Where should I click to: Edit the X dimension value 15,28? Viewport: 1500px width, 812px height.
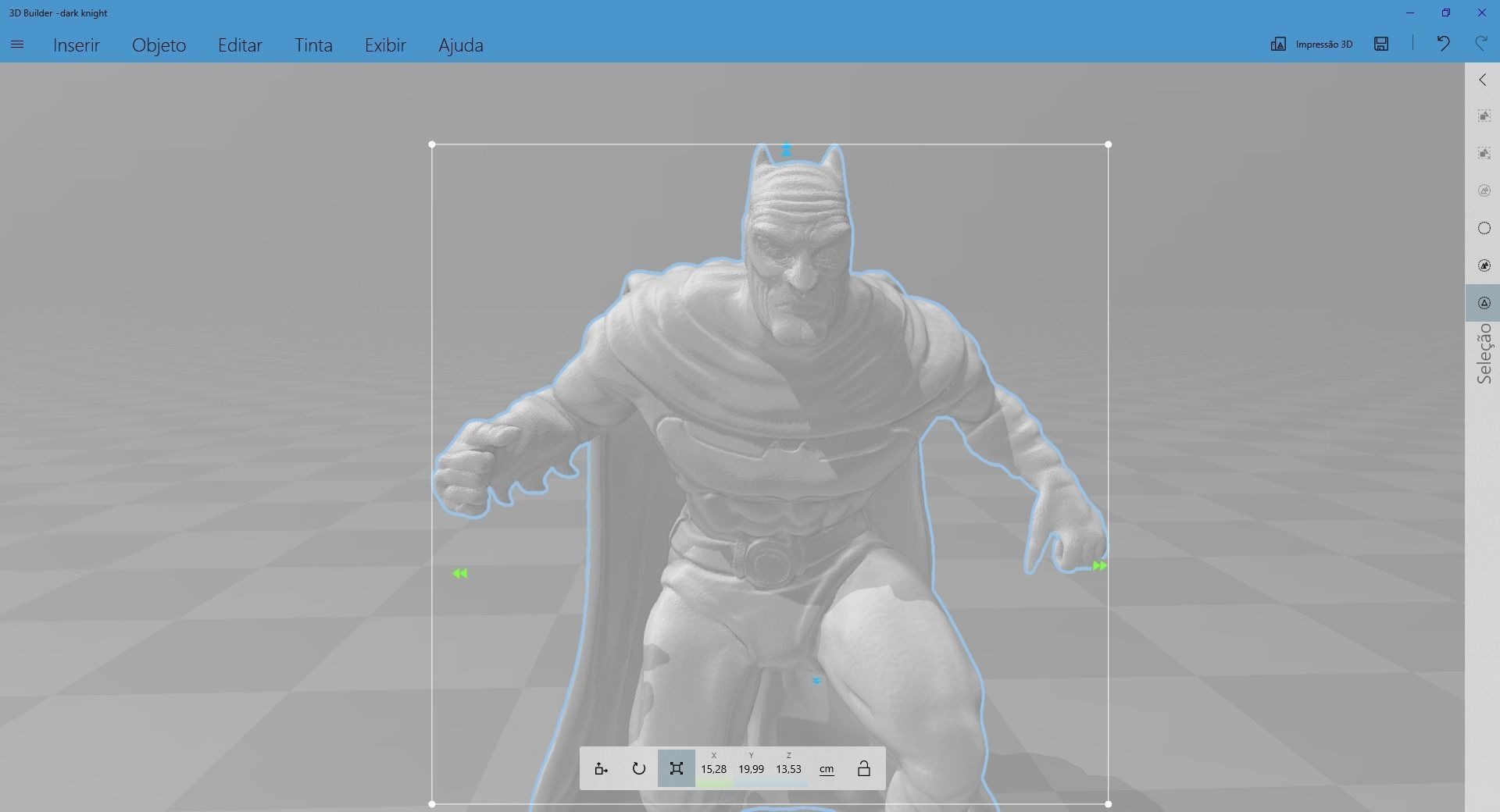tap(713, 769)
